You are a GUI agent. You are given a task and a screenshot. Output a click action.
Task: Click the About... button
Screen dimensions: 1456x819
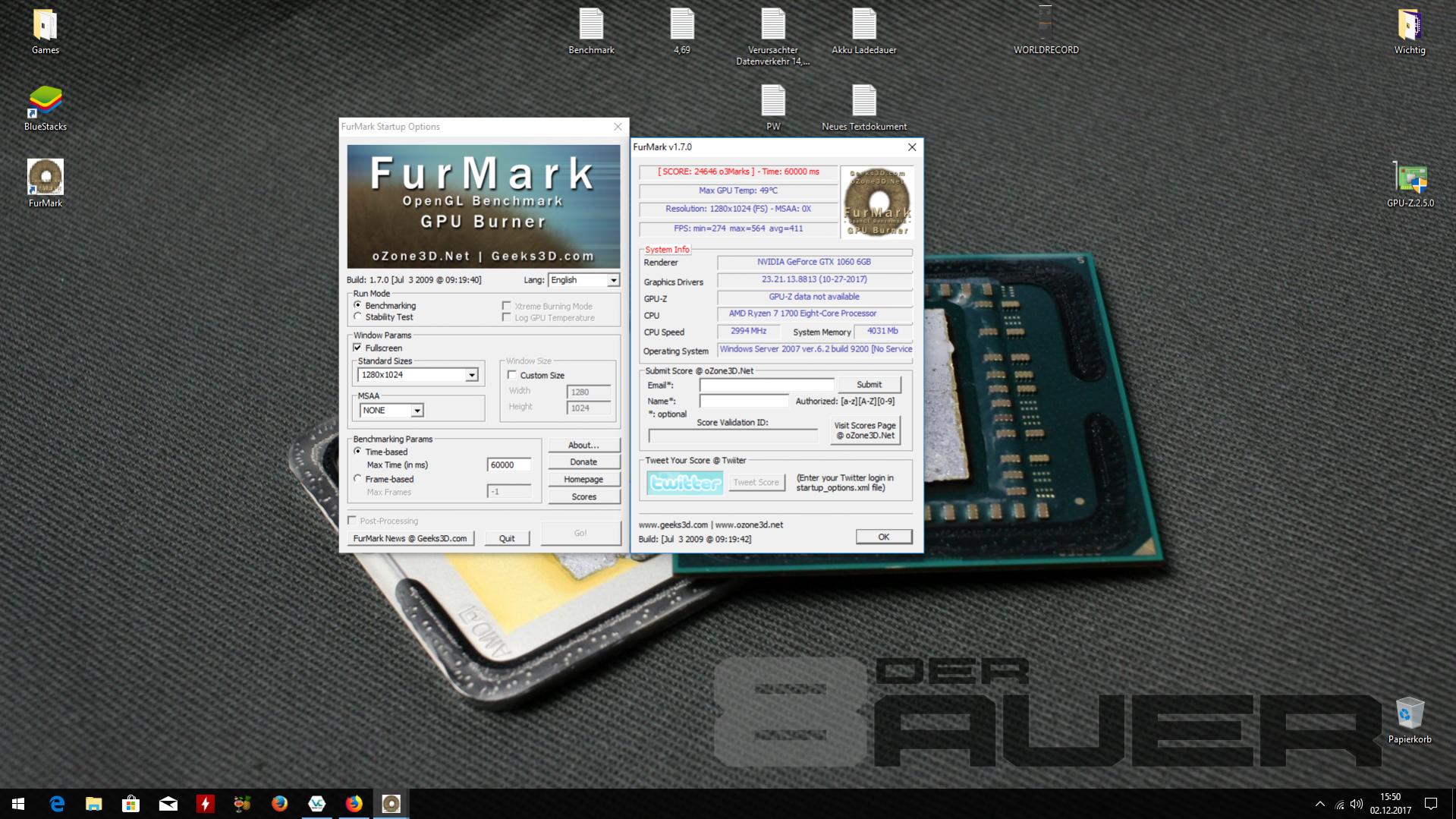[583, 445]
